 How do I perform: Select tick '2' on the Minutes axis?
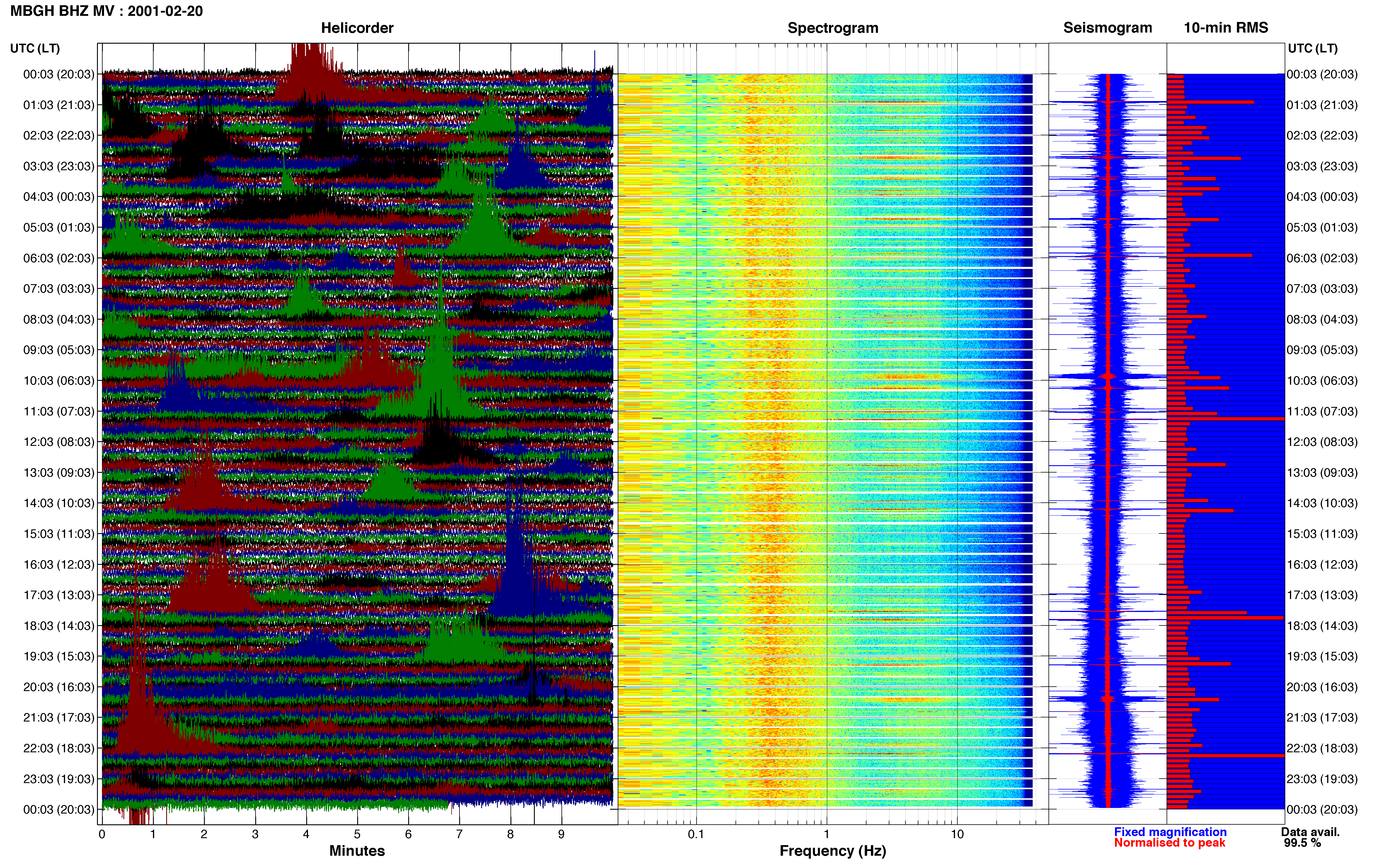[204, 834]
